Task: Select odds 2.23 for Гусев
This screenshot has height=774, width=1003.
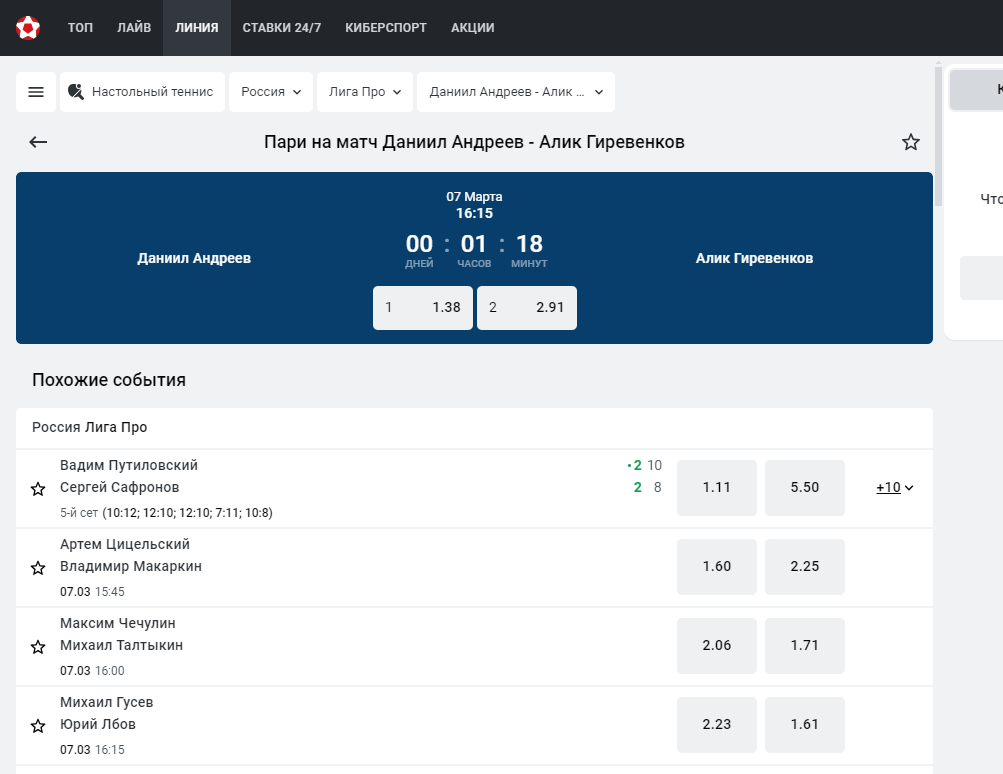Action: point(717,725)
